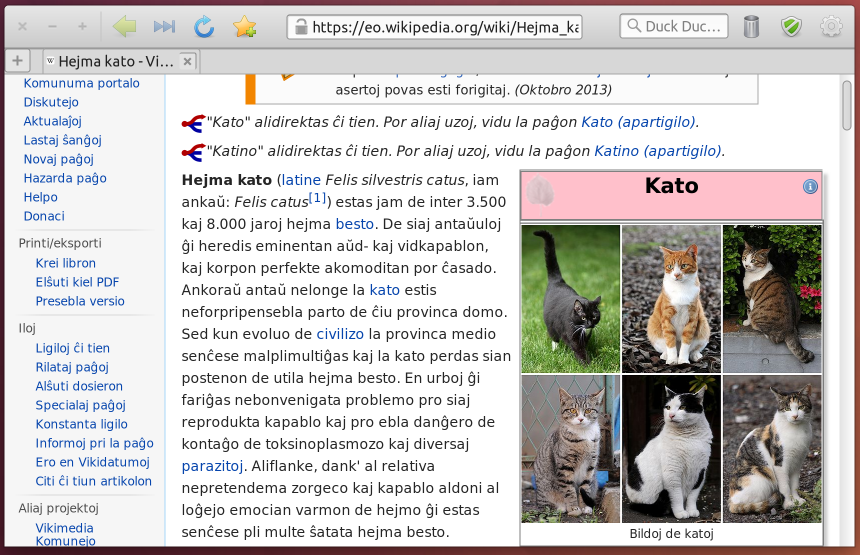Go back with the green arrow
Screen dimensions: 860x555
coord(125,26)
